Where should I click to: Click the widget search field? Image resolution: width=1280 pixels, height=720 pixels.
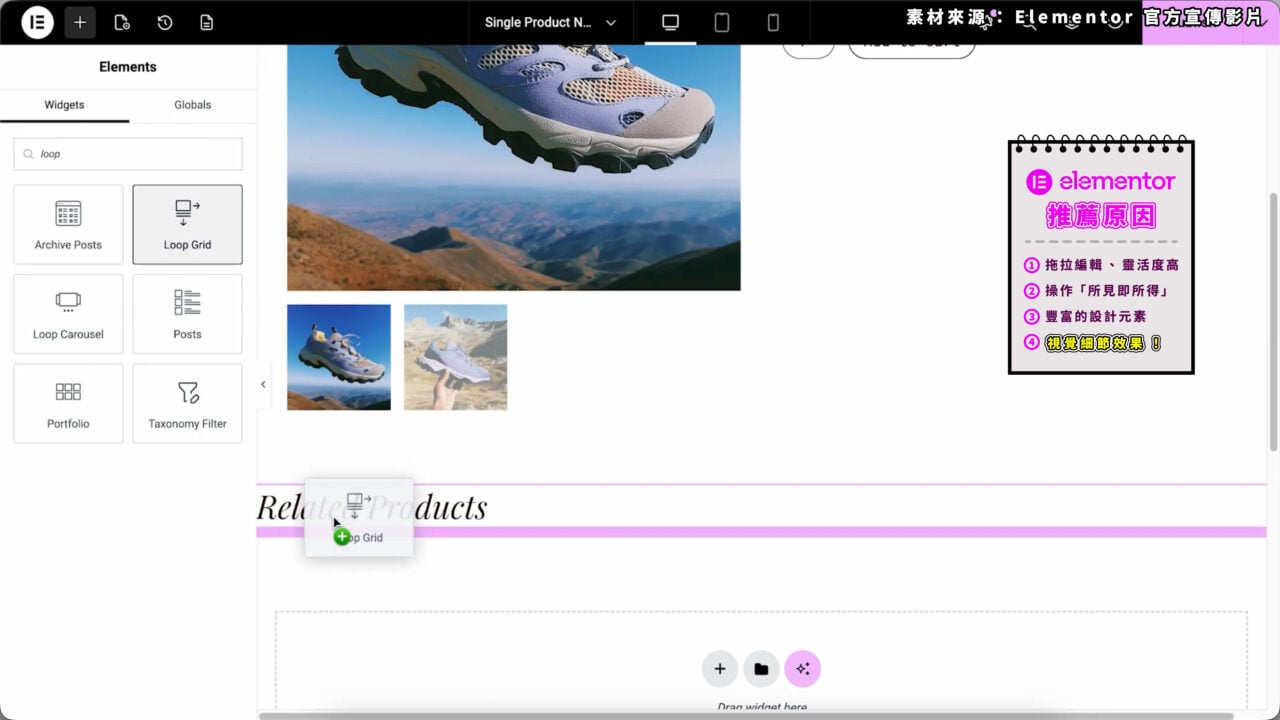click(128, 154)
